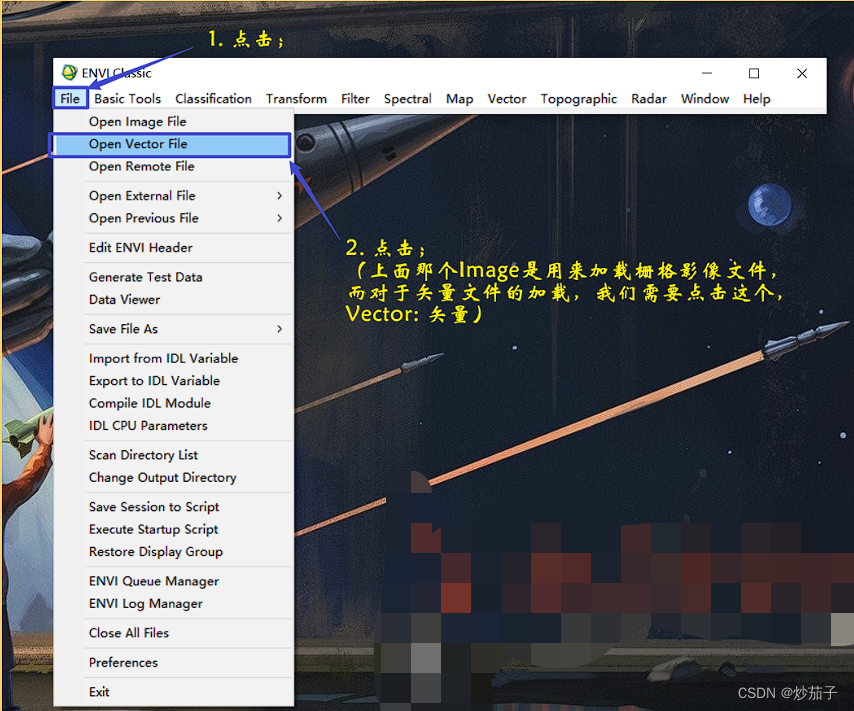Select Export to IDL Variable
The height and width of the screenshot is (711, 854).
coord(173,380)
